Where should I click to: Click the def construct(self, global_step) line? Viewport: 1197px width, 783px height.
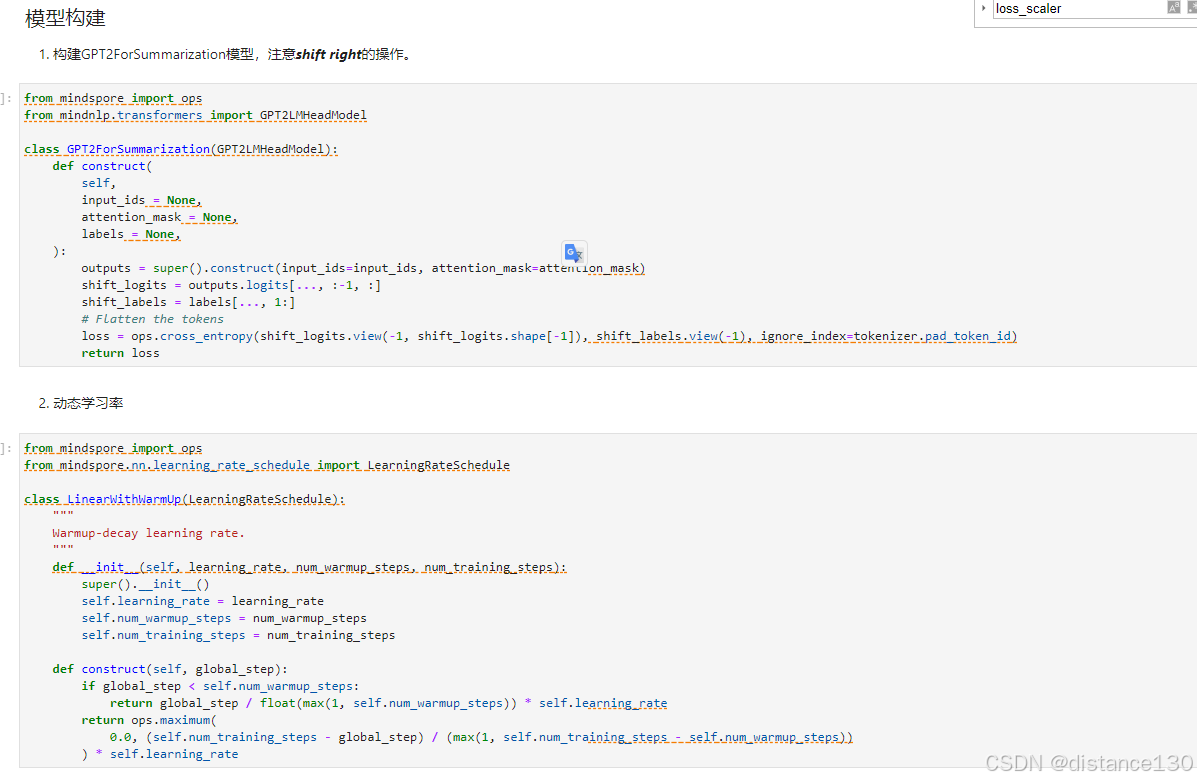(x=170, y=669)
